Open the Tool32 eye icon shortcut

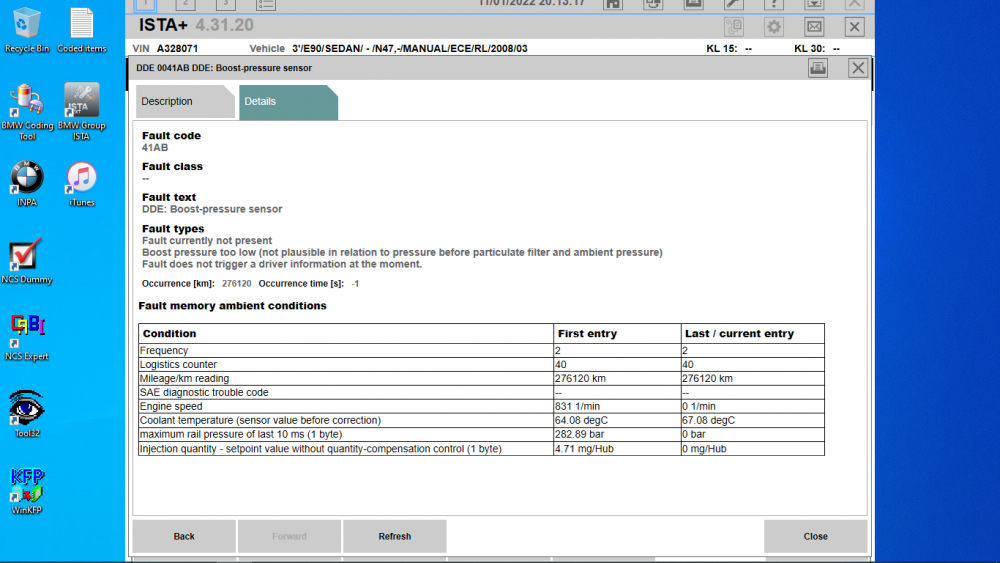click(27, 414)
